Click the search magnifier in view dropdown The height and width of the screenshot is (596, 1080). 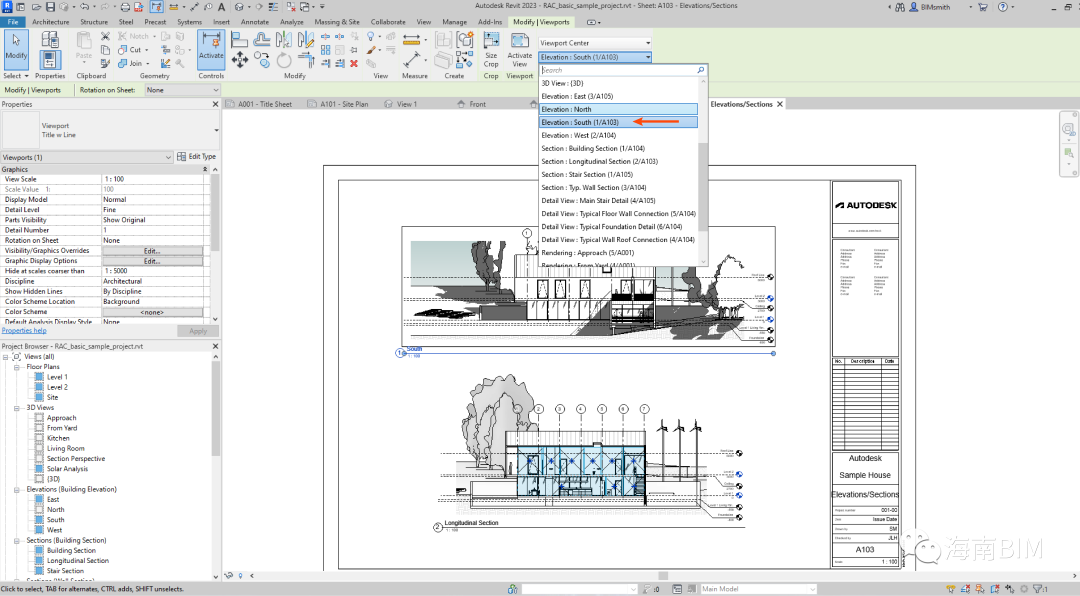click(x=700, y=70)
